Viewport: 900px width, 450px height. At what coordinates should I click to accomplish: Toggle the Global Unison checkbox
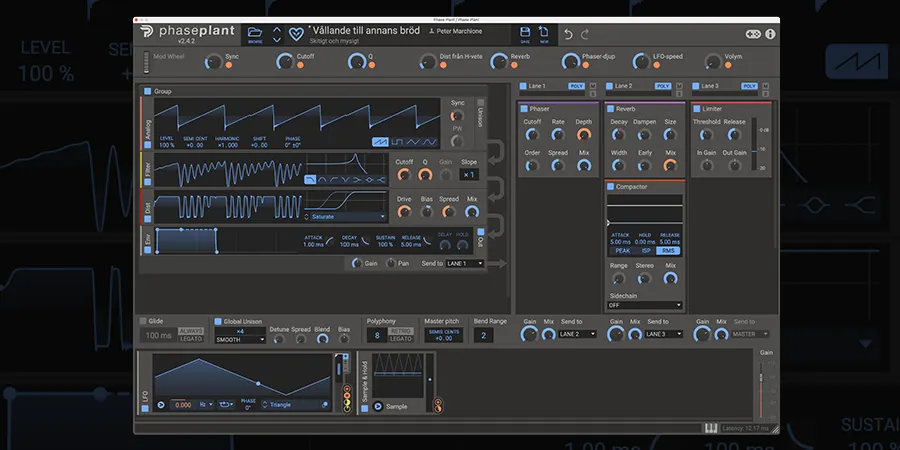pos(218,321)
